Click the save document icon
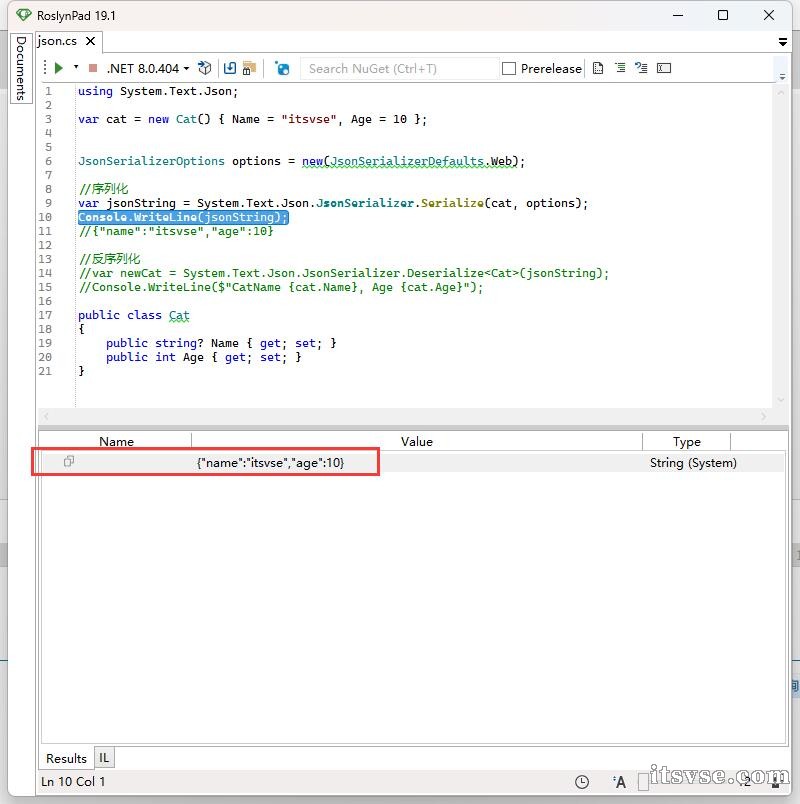The width and height of the screenshot is (800, 804). [x=230, y=68]
